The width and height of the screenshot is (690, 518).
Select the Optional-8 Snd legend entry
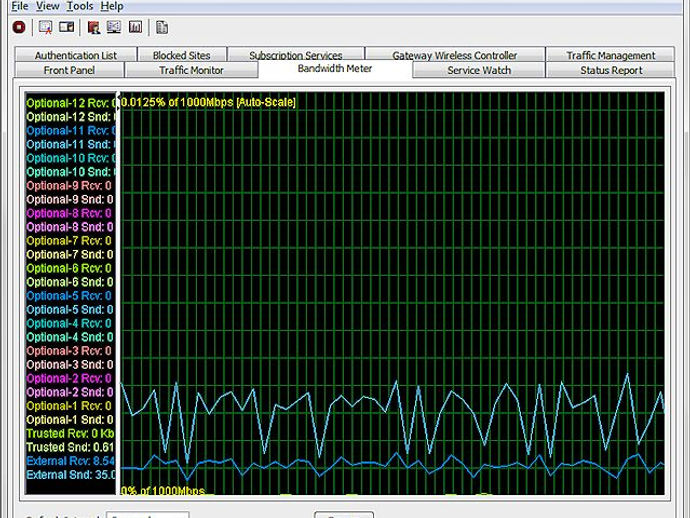(70, 227)
